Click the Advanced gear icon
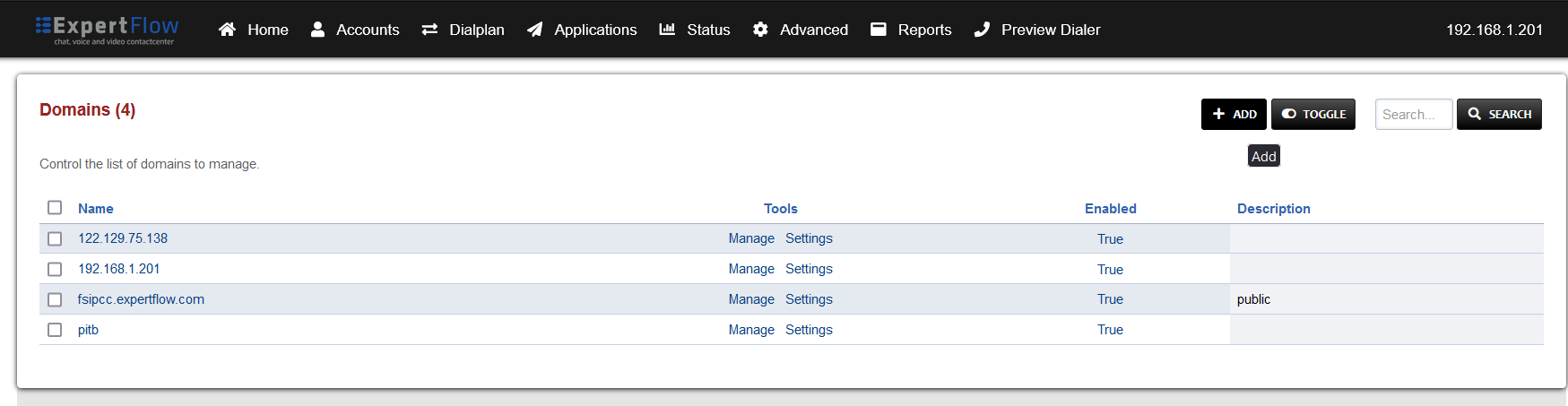The width and height of the screenshot is (1568, 406). 760,30
